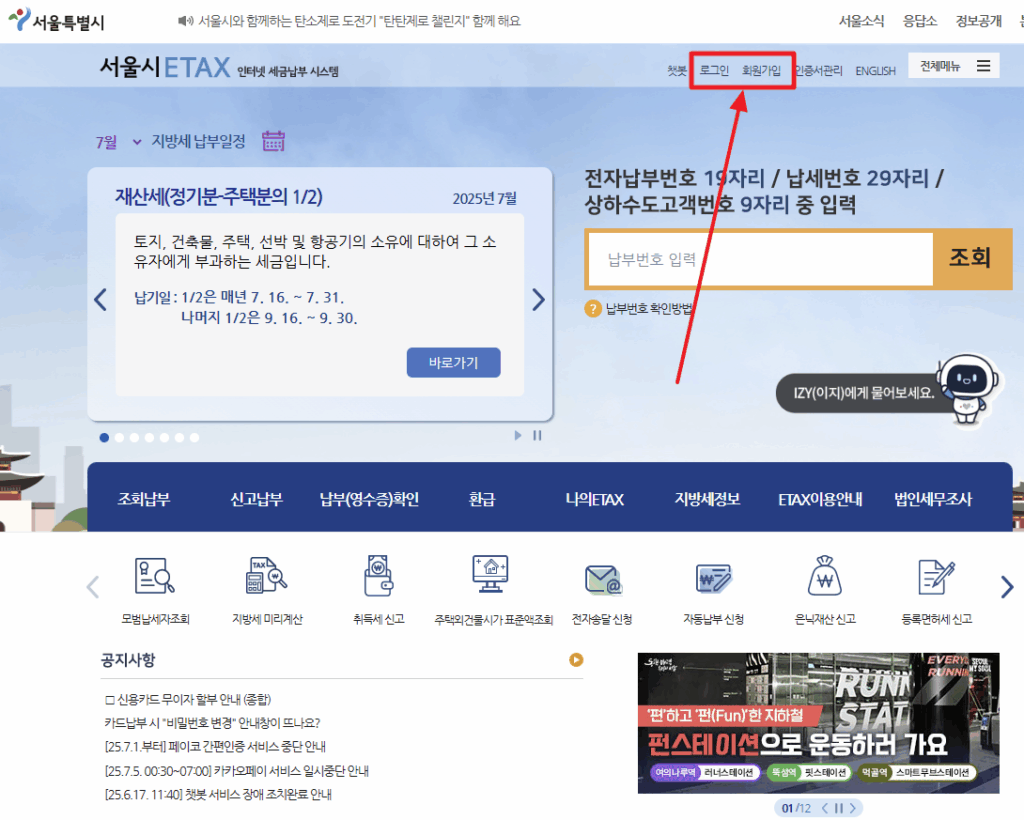Show previous bottom banner
Screen dimensions: 1024x820
tap(825, 808)
